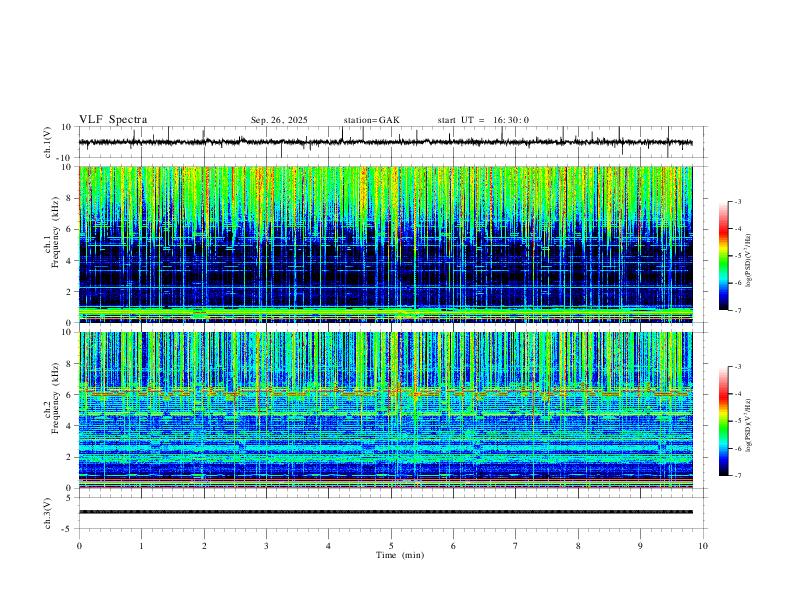Click the time axis tick label "8"
The height and width of the screenshot is (612, 792).
(578, 546)
